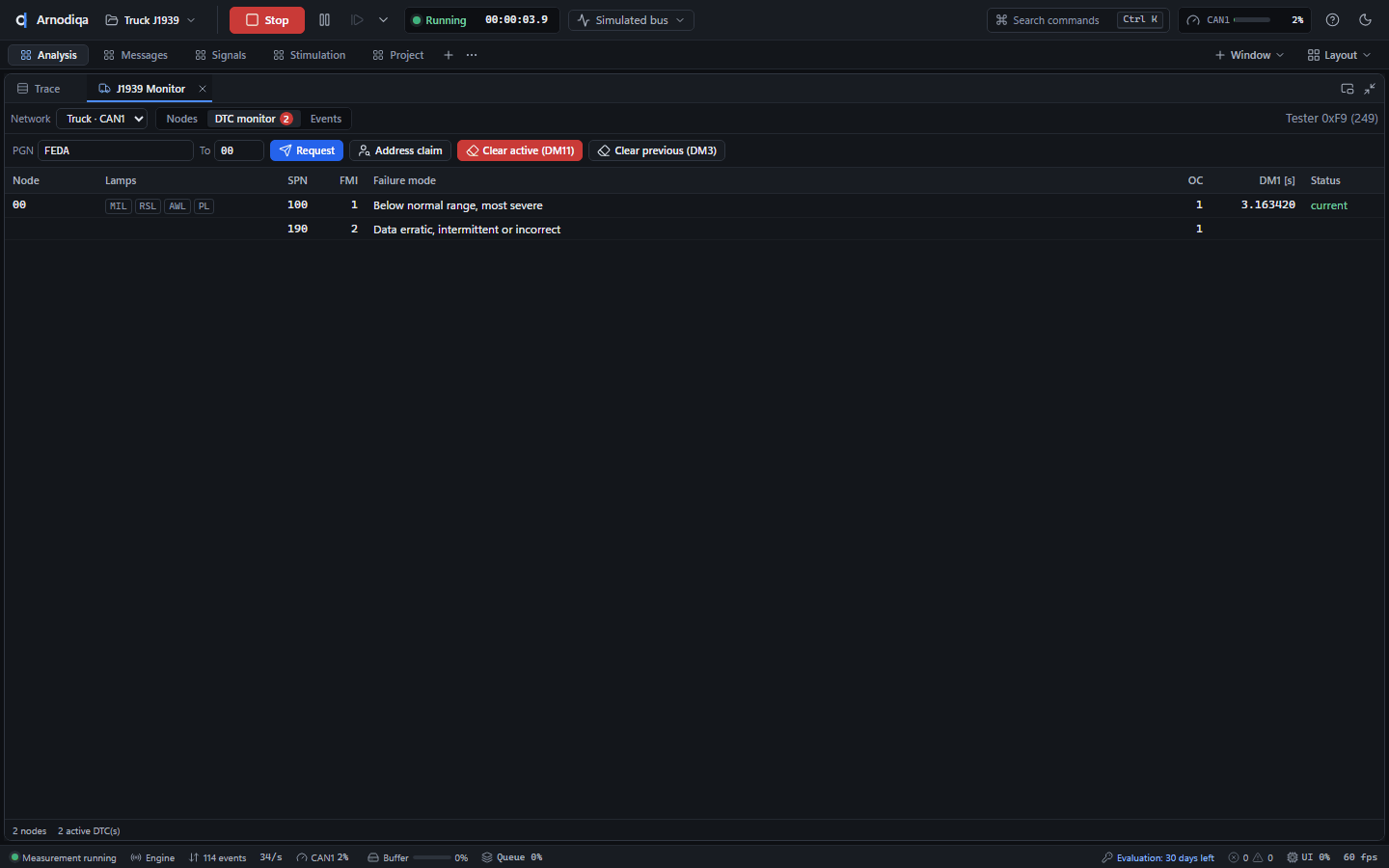Click the RSL lamp badge
The image size is (1389, 868).
pyautogui.click(x=148, y=206)
